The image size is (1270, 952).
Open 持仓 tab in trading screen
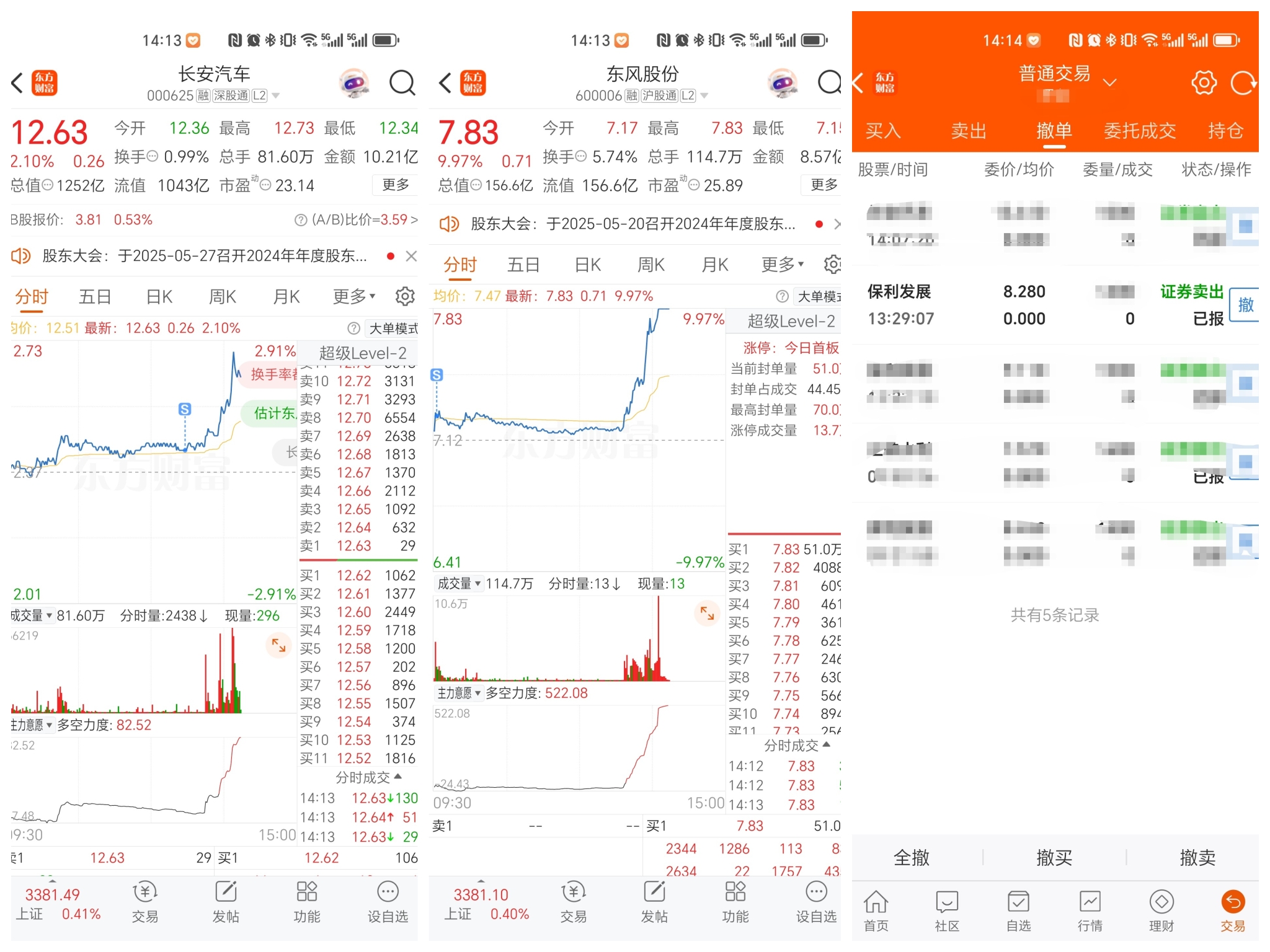coord(1225,131)
